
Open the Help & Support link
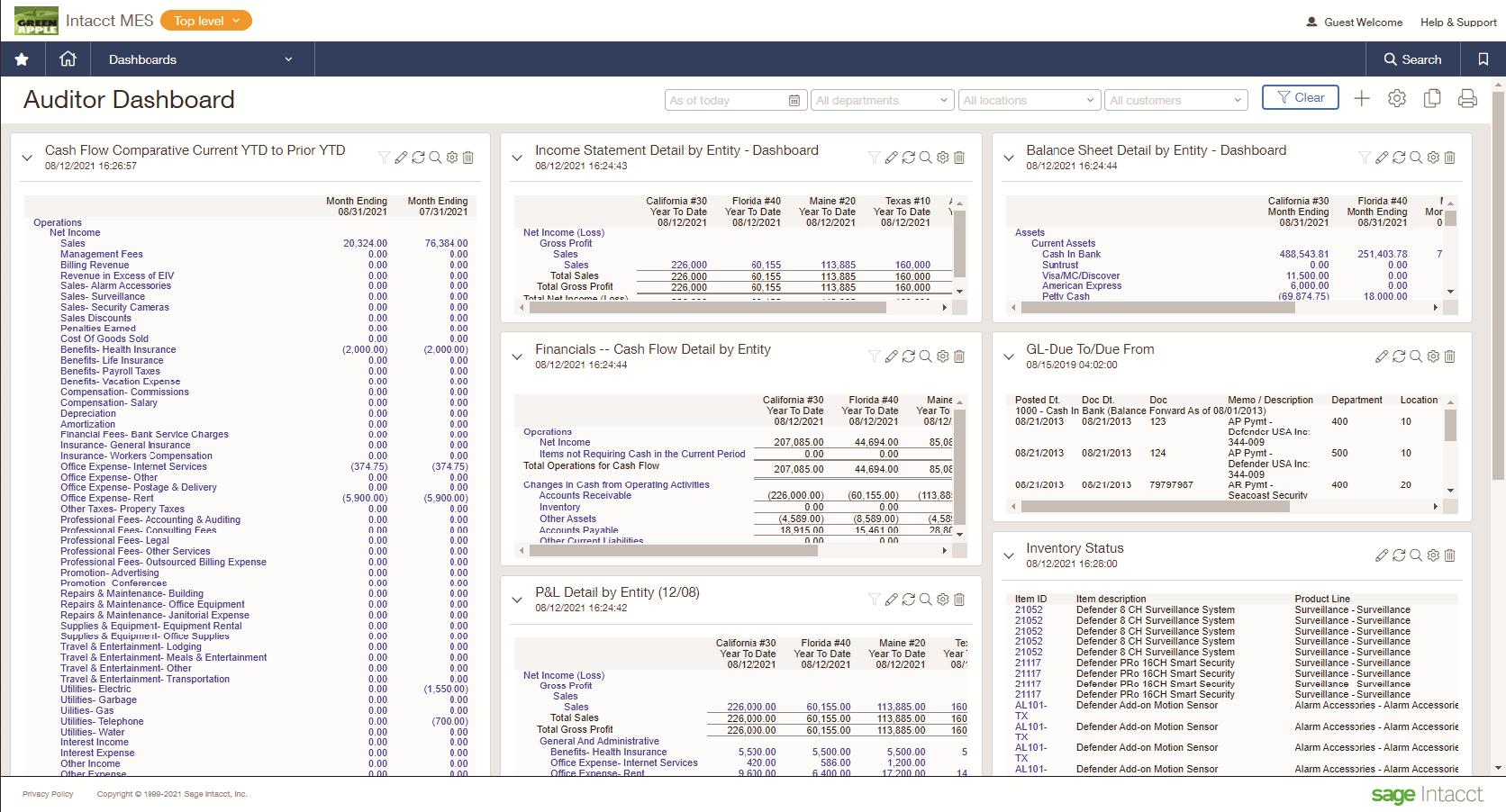pyautogui.click(x=1458, y=23)
